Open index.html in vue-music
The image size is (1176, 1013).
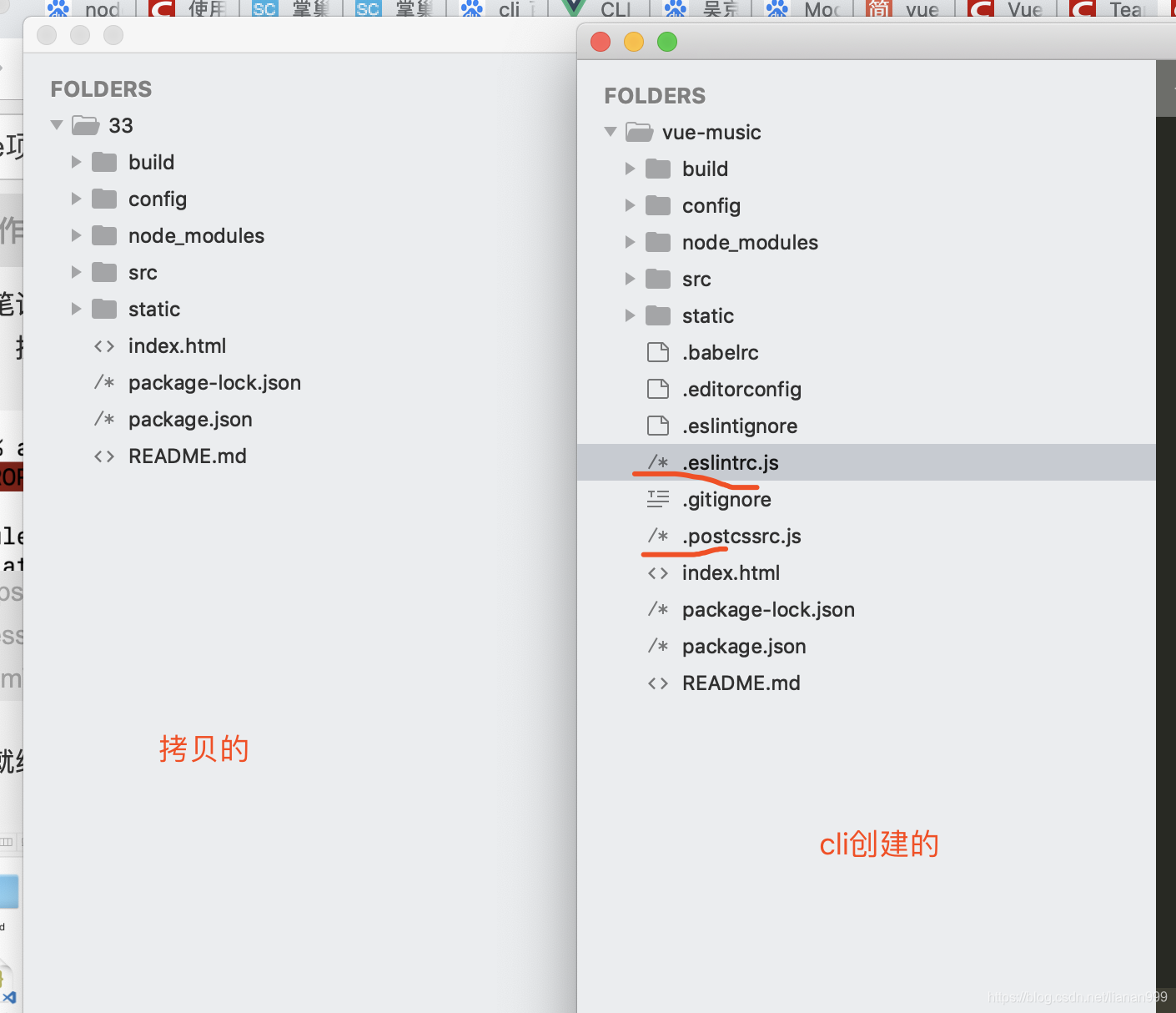(x=731, y=573)
